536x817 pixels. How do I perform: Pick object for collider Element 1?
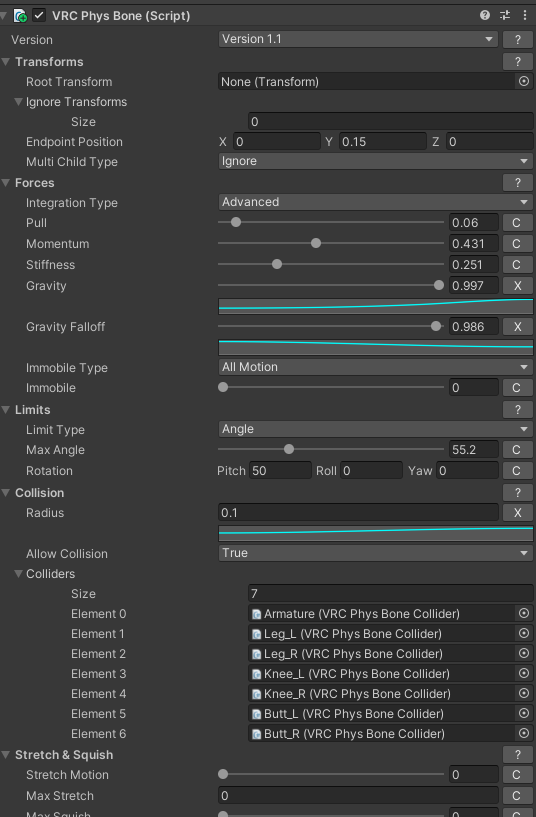point(524,633)
